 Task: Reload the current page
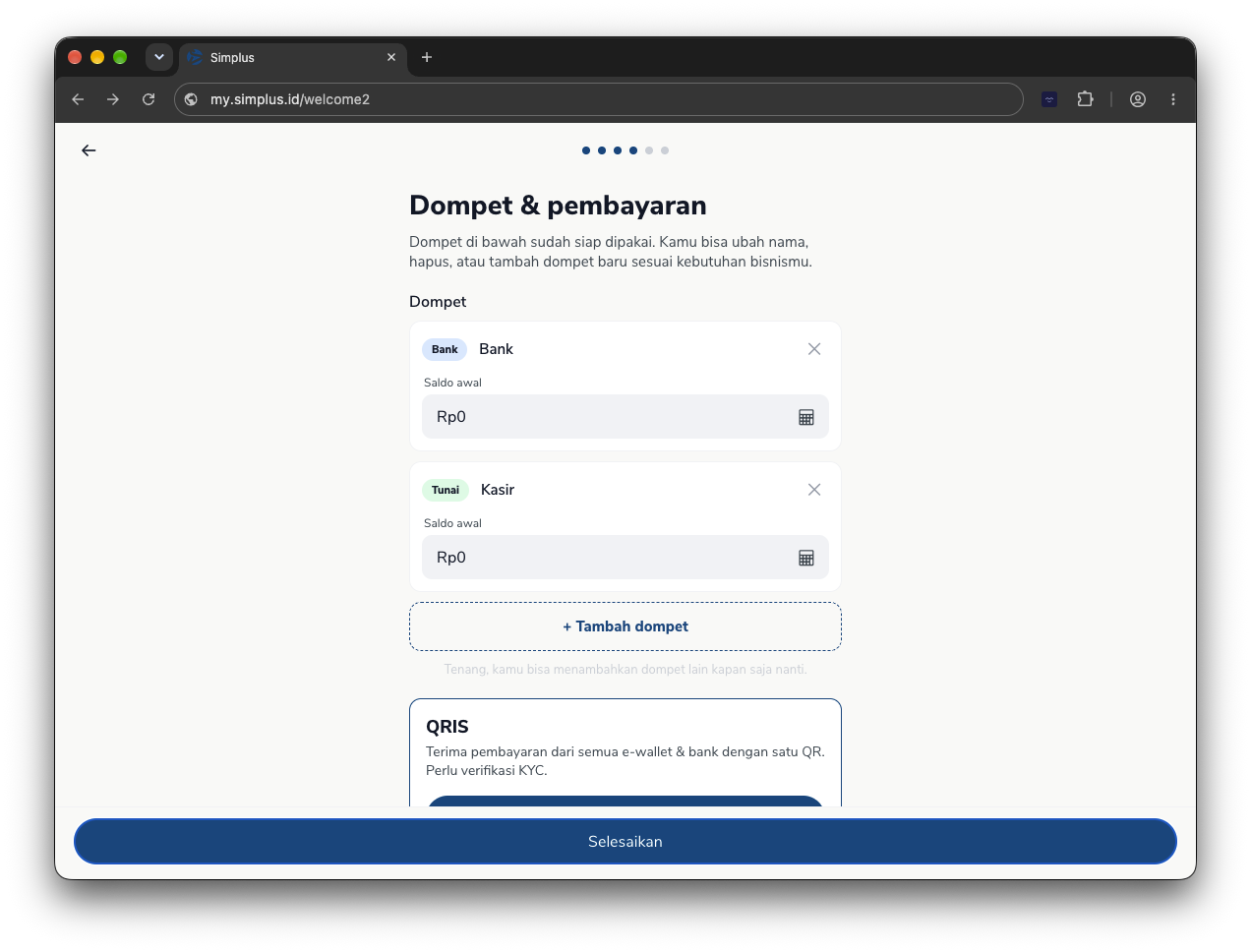tap(149, 99)
